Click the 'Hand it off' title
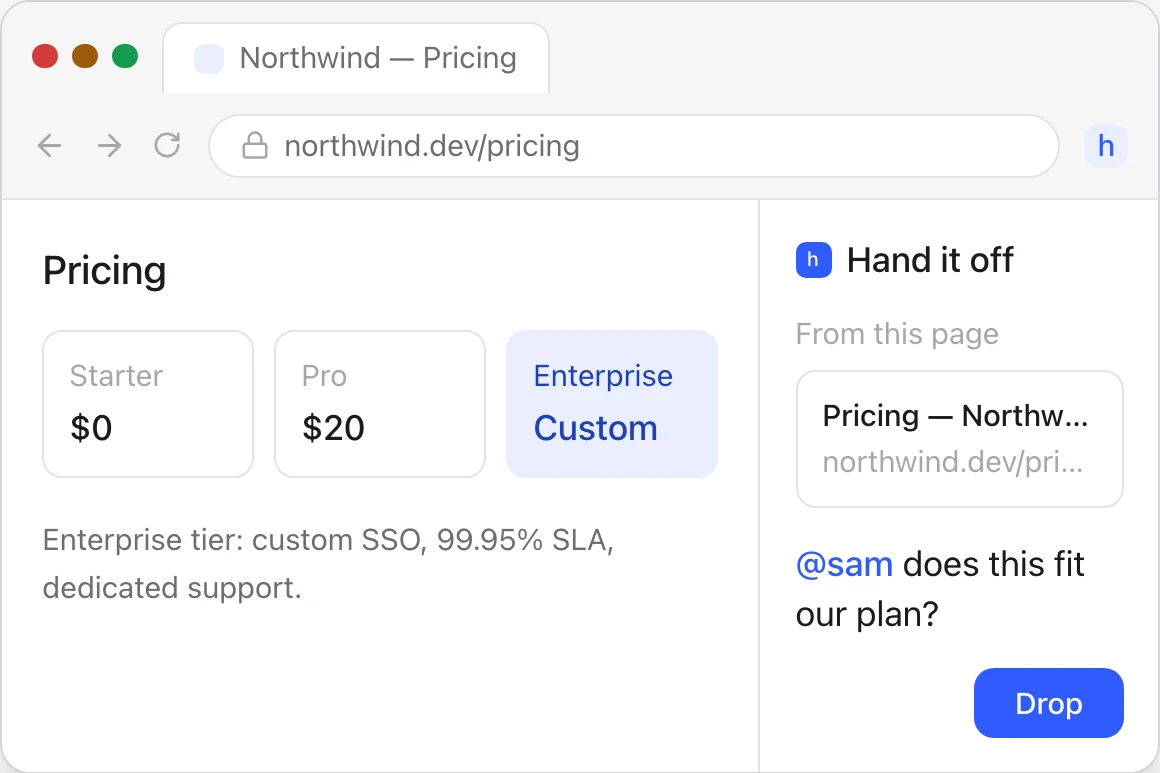 point(930,260)
